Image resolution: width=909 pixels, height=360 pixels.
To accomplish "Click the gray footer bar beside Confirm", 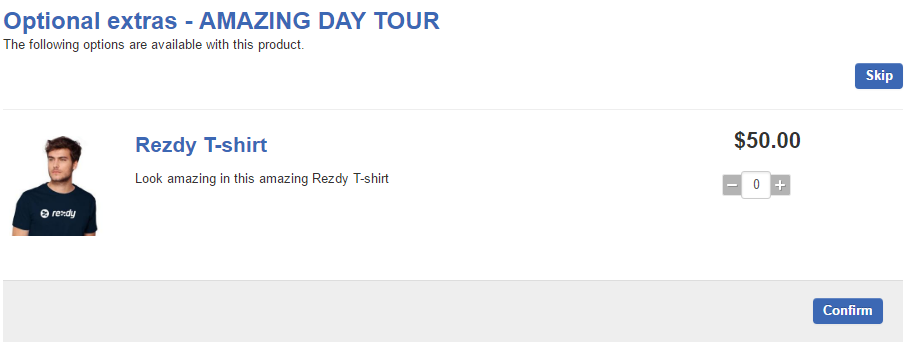I will pos(406,311).
